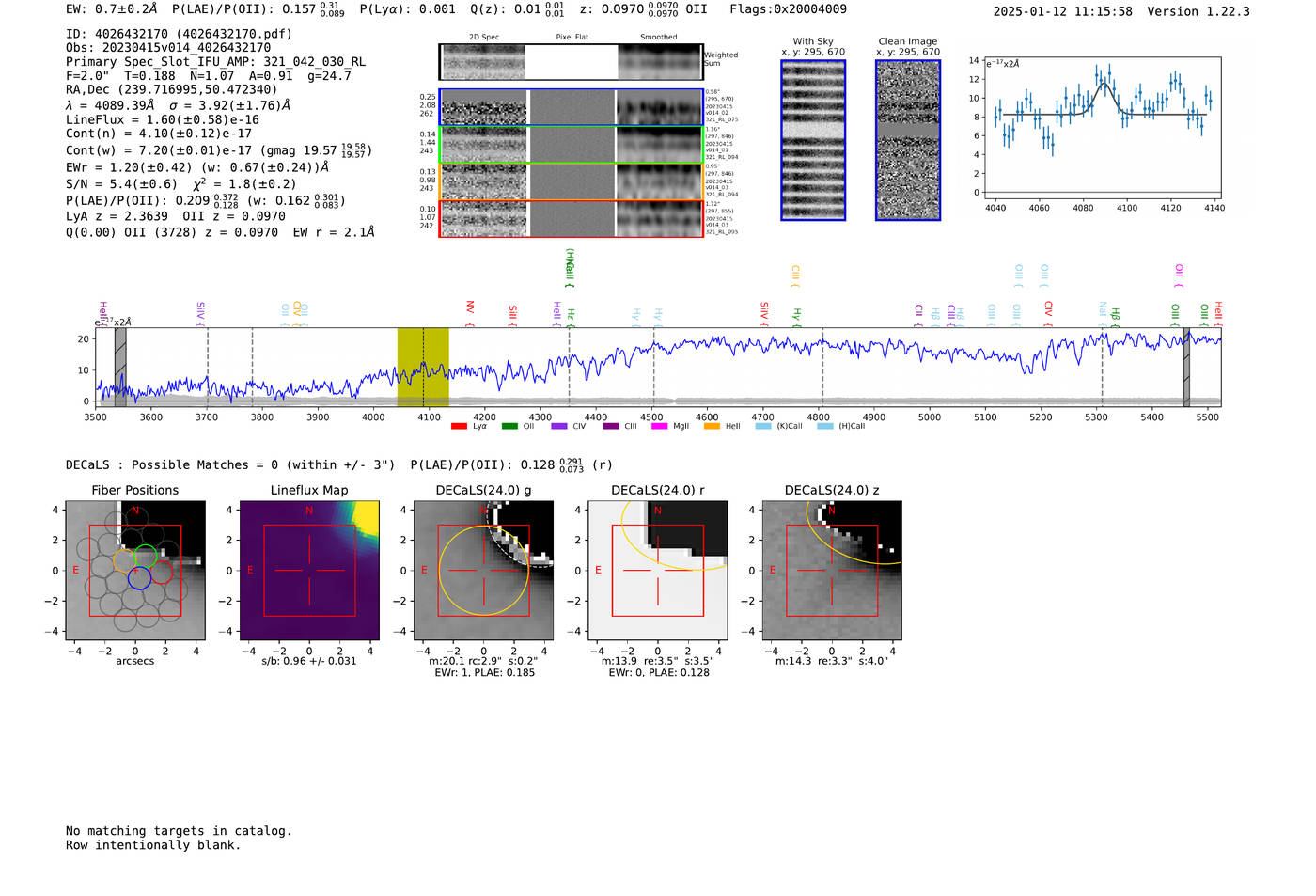The image size is (1316, 896).
Task: Click the CIV legend swatch
Action: coord(559,426)
